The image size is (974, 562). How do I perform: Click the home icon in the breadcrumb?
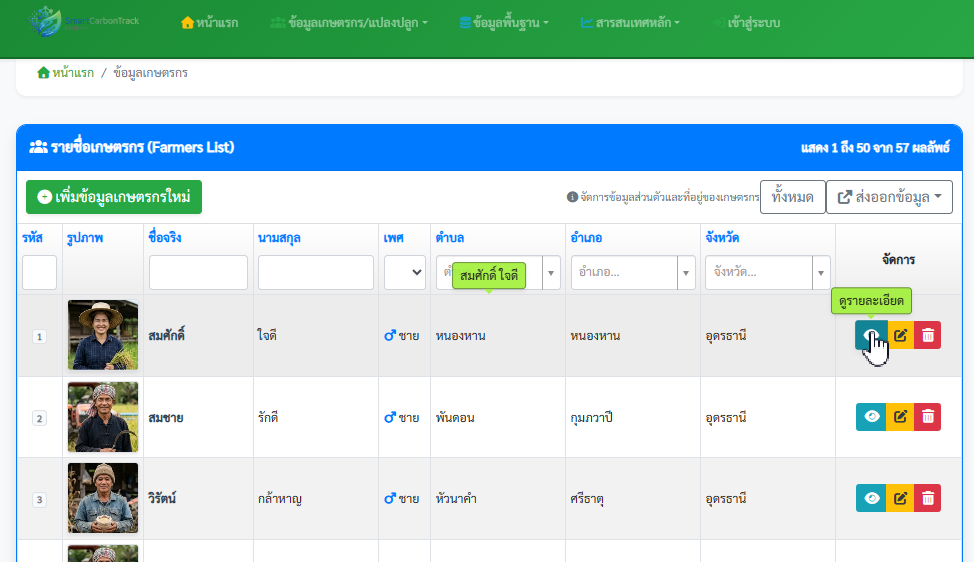(x=43, y=73)
